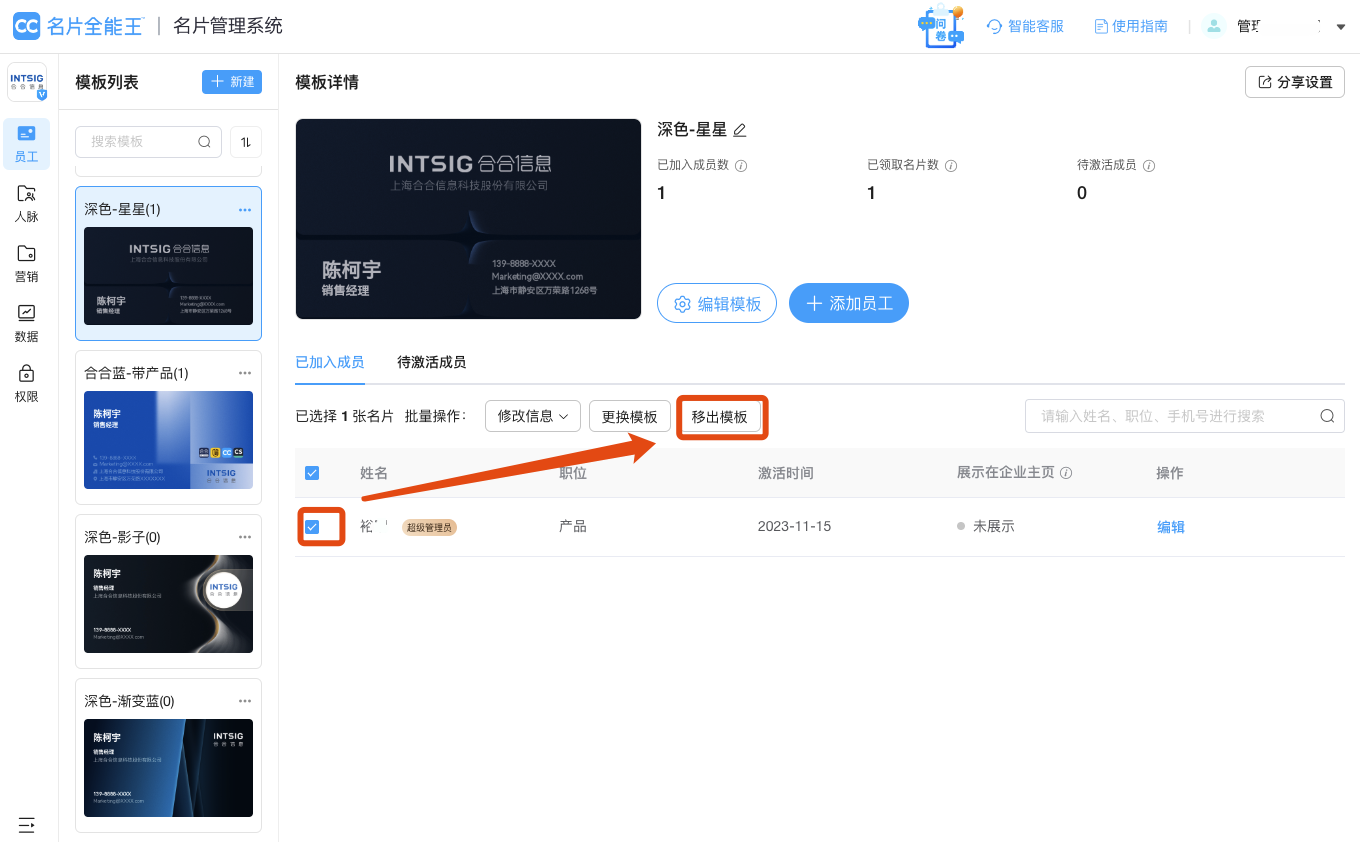
Task: Click info icon next to 待激活成员
Action: coord(1149,166)
